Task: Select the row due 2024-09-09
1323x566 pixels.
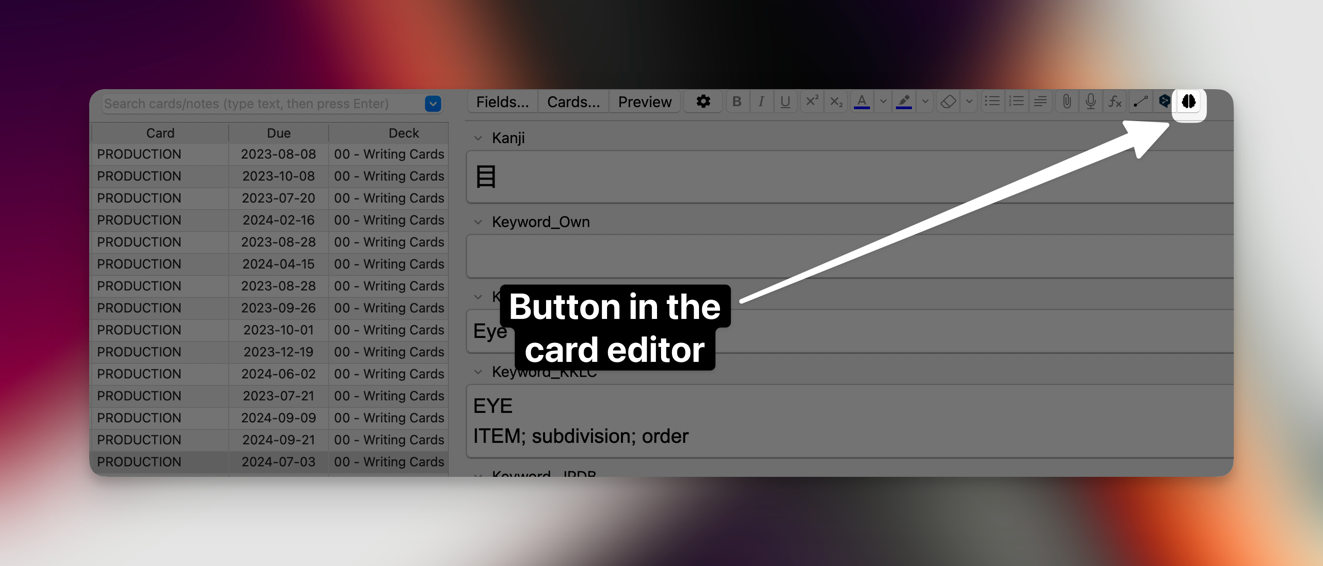Action: (270, 418)
